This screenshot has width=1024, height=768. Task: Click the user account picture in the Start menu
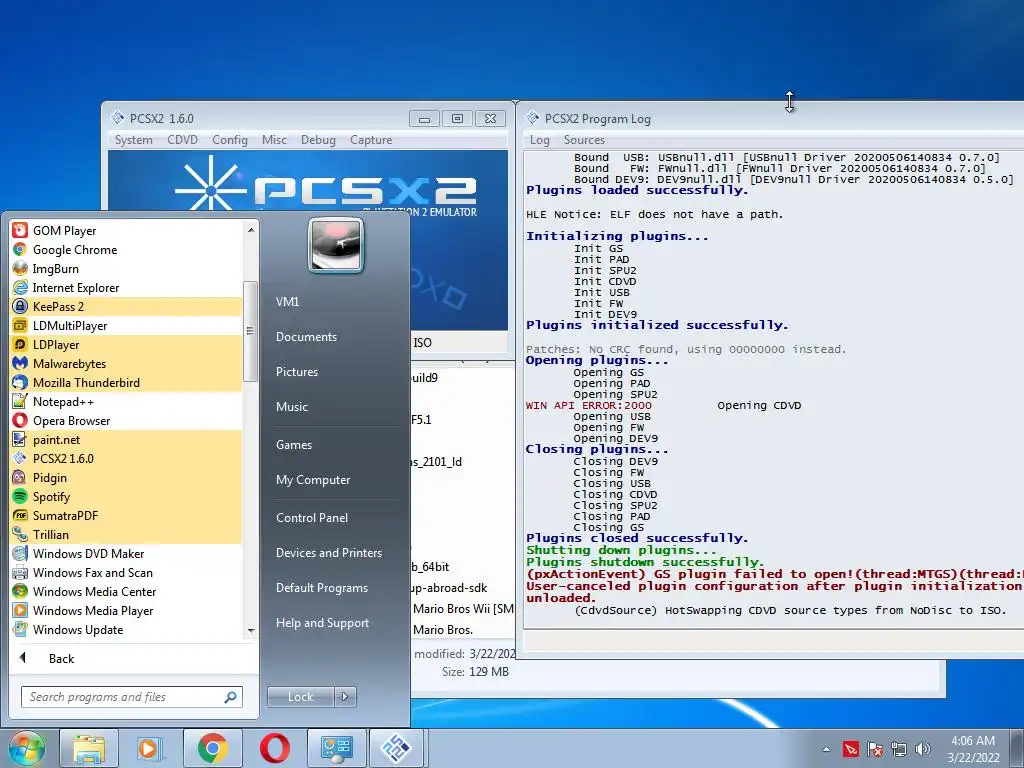pyautogui.click(x=336, y=245)
